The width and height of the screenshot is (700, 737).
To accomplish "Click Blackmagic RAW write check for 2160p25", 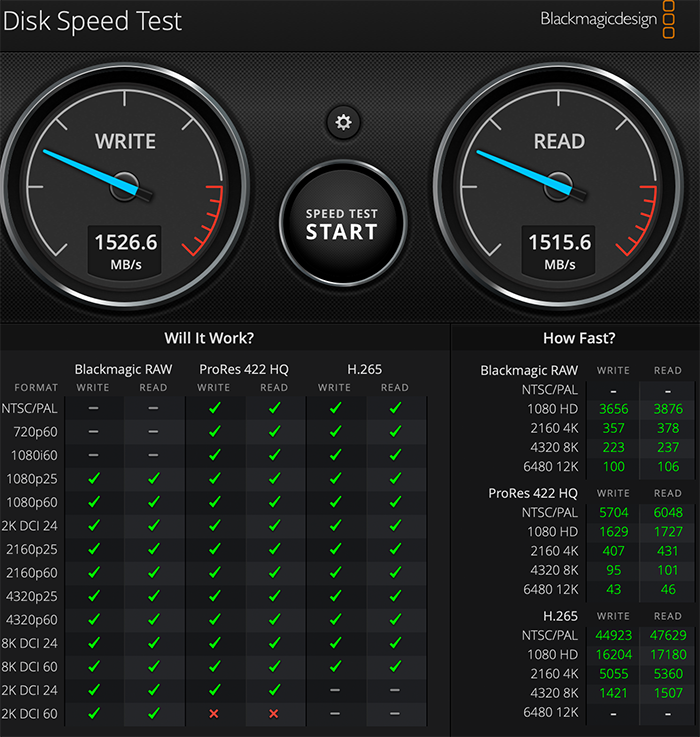I will point(94,549).
